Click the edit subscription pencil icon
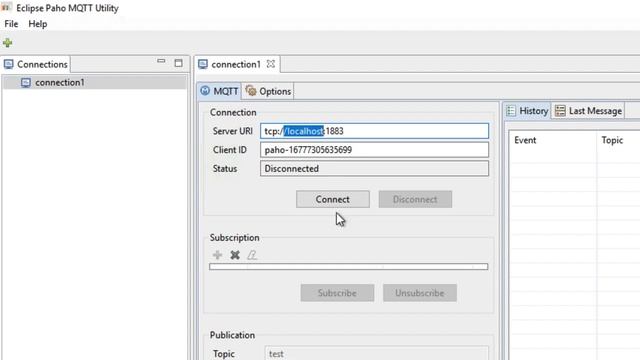Screen dimensions: 640x360 coord(252,255)
